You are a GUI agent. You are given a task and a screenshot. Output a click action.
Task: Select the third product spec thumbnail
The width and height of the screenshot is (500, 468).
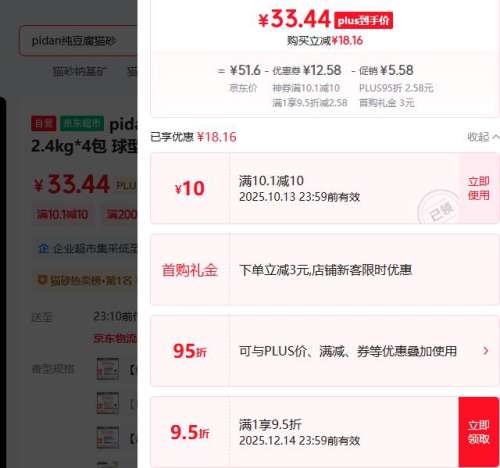point(108,437)
